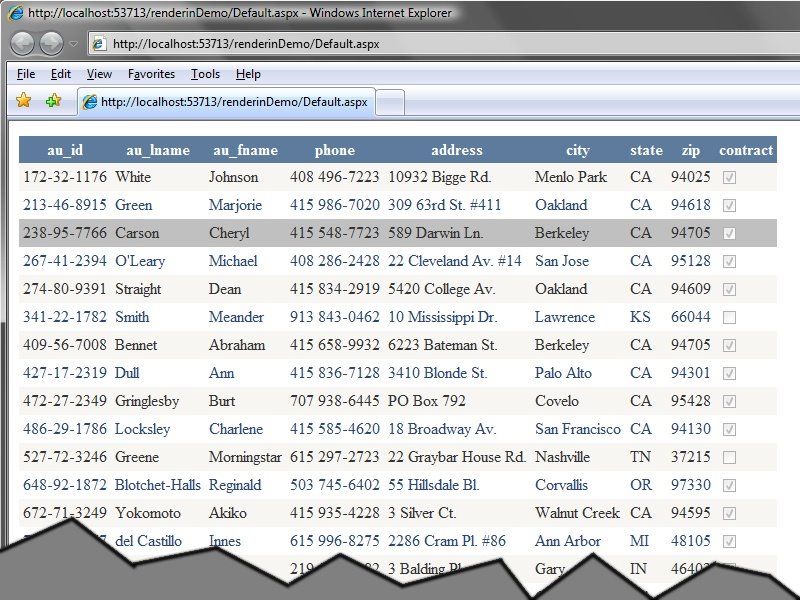Open a new blank tab
The height and width of the screenshot is (600, 800).
click(390, 103)
